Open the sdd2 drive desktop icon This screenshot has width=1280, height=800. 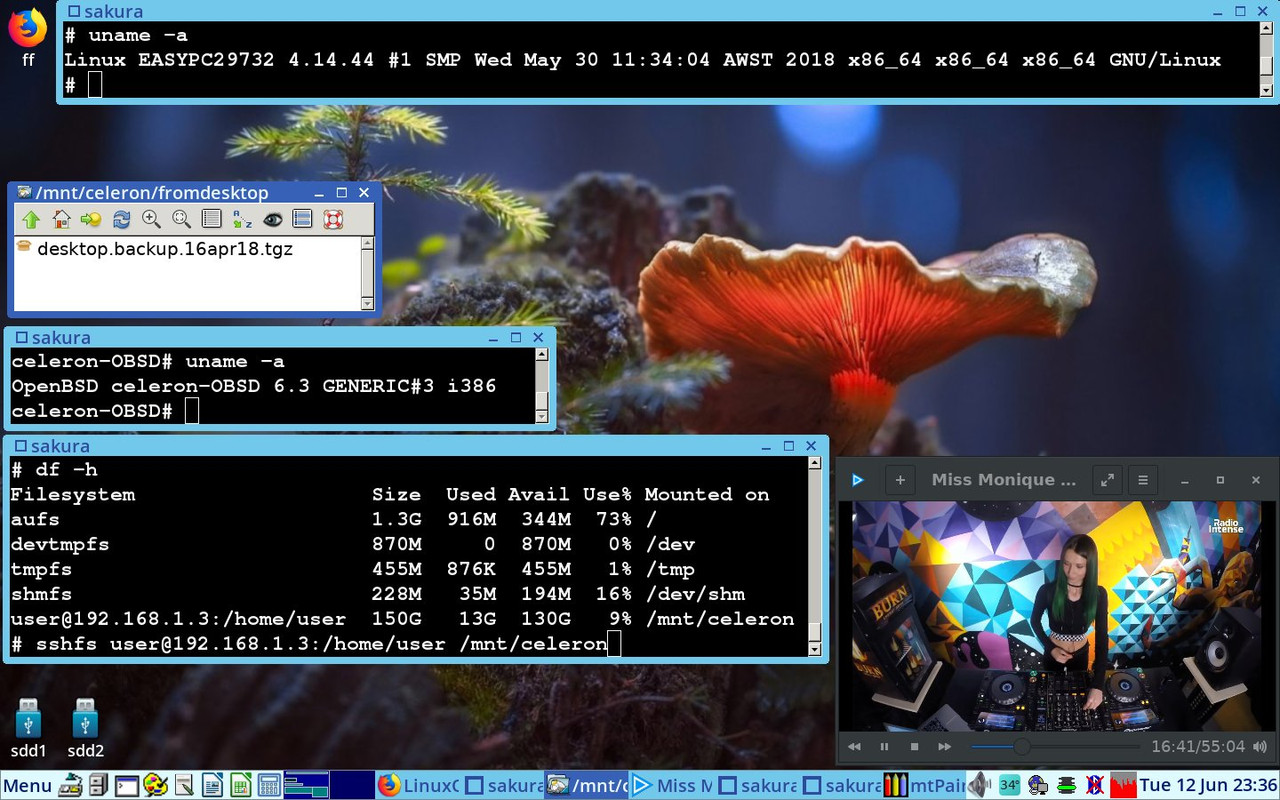coord(86,728)
